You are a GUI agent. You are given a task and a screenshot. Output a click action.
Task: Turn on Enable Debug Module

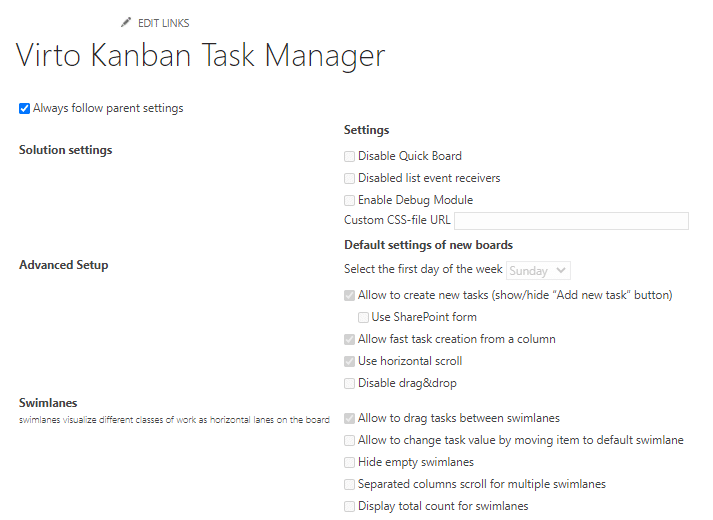[349, 200]
